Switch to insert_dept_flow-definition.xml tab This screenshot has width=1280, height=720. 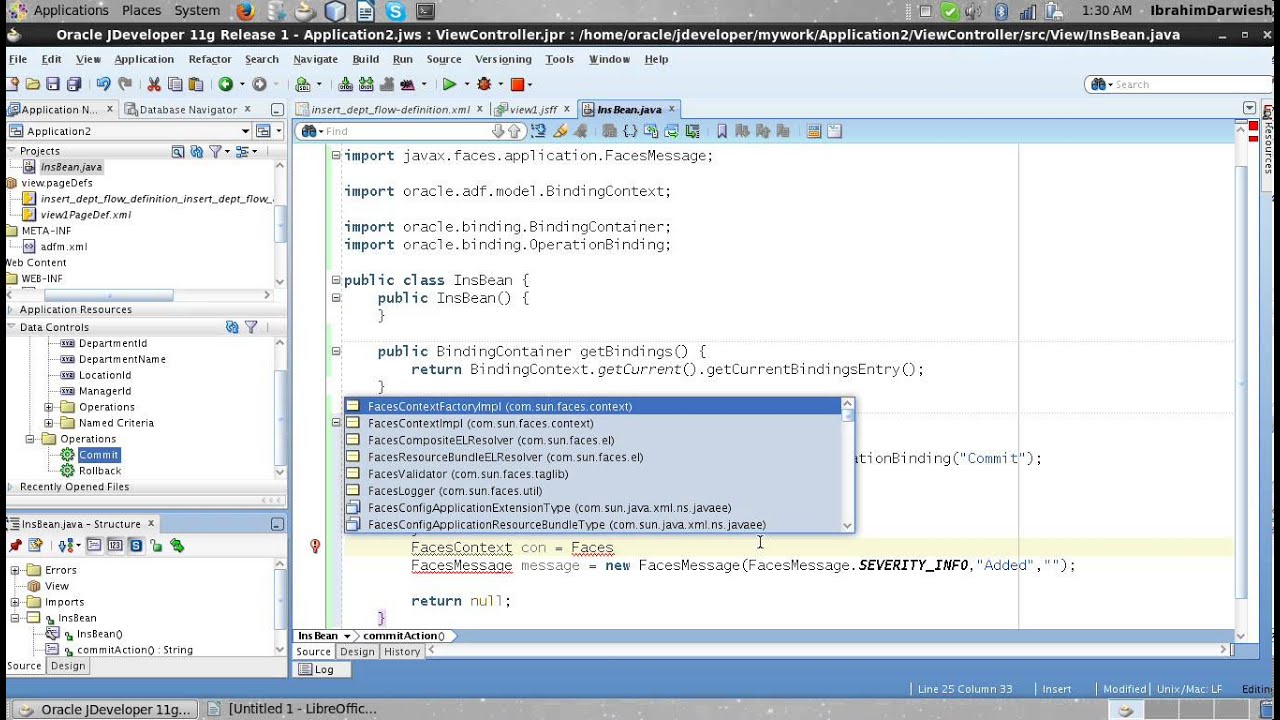pos(389,109)
